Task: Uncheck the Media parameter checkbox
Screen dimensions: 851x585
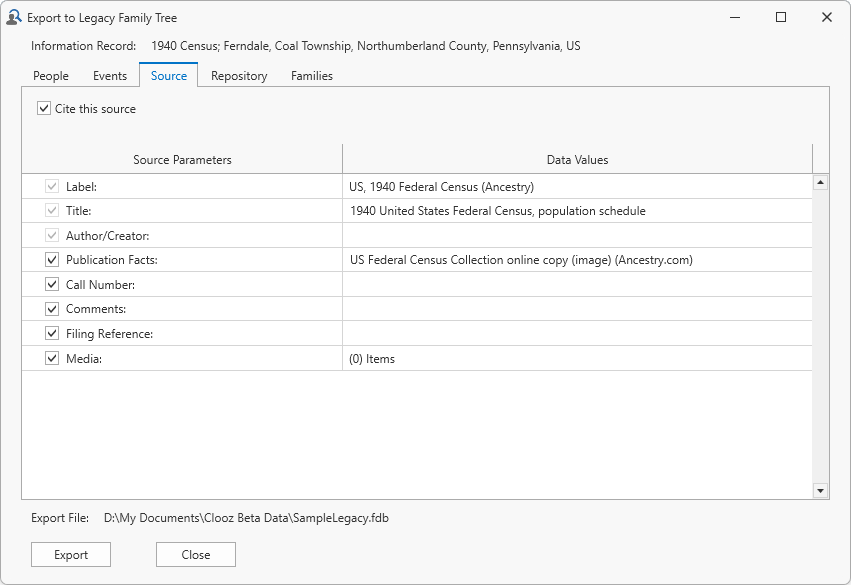Action: [x=52, y=358]
